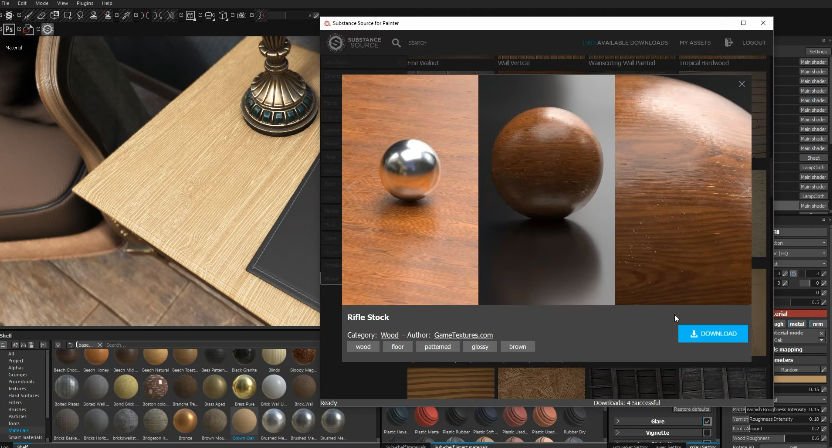This screenshot has width=832, height=448.
Task: Close the Rifle Stock detail preview
Action: point(742,84)
